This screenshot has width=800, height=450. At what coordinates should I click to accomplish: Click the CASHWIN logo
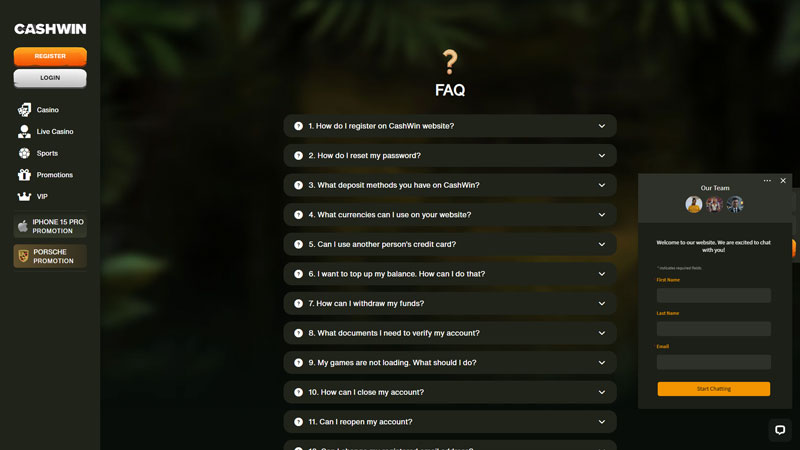pyautogui.click(x=50, y=29)
